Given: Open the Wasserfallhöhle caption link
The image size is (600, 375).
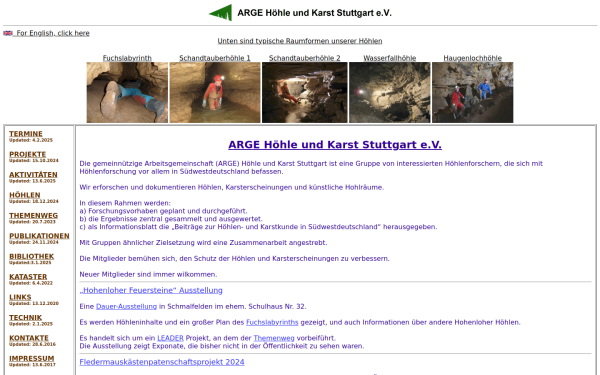Looking at the screenshot, I should [390, 58].
